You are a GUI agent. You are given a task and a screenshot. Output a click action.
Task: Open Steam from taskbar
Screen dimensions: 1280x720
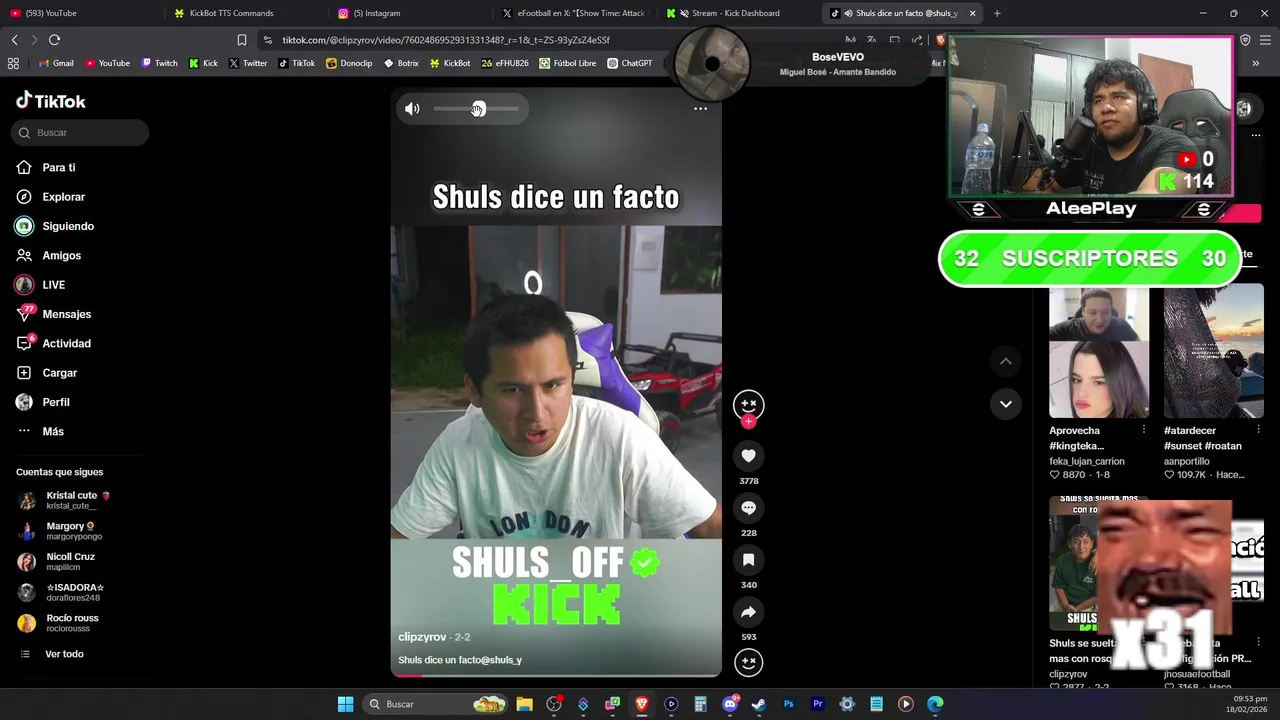click(x=759, y=704)
